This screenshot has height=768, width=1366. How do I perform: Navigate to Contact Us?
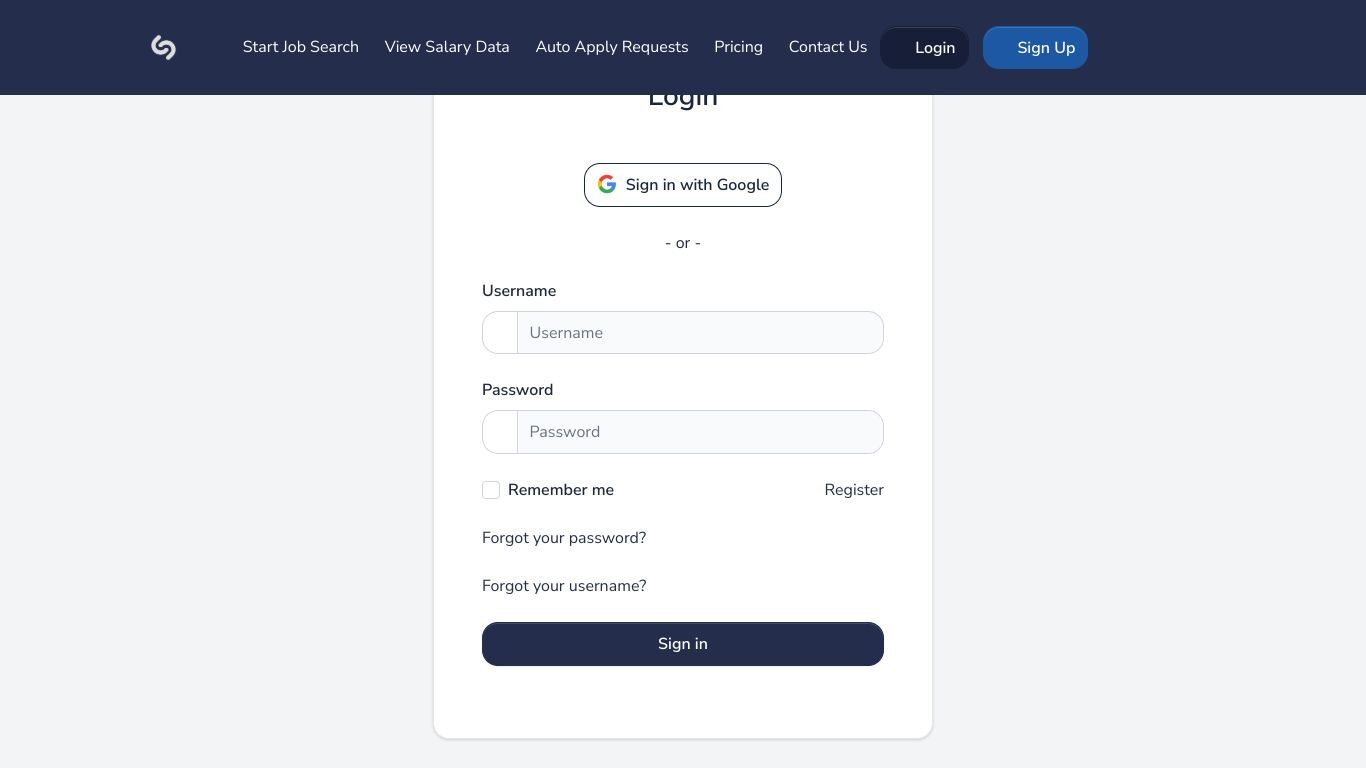point(828,47)
